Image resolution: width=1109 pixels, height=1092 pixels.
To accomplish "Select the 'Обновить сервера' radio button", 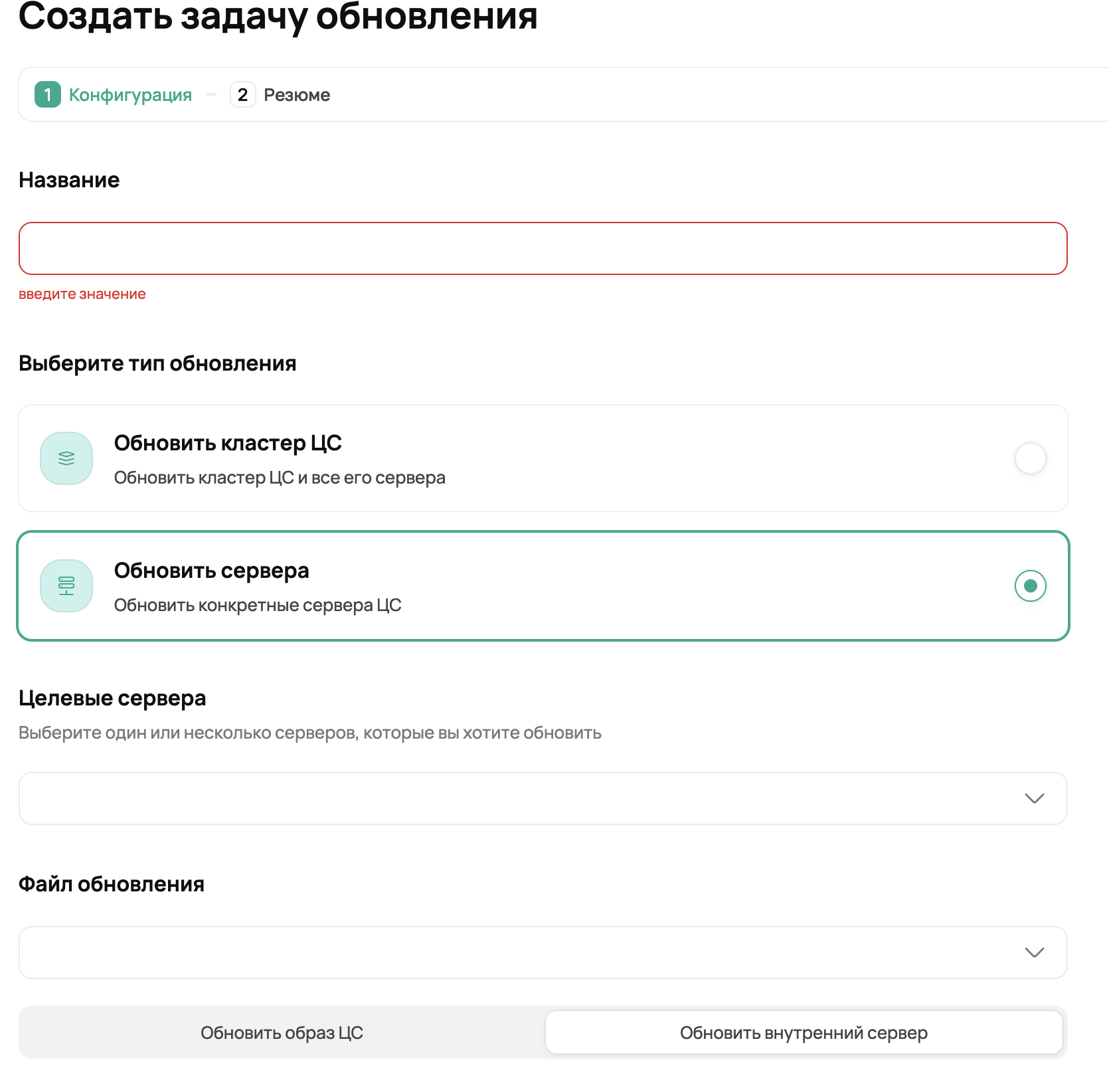I will [x=1030, y=586].
